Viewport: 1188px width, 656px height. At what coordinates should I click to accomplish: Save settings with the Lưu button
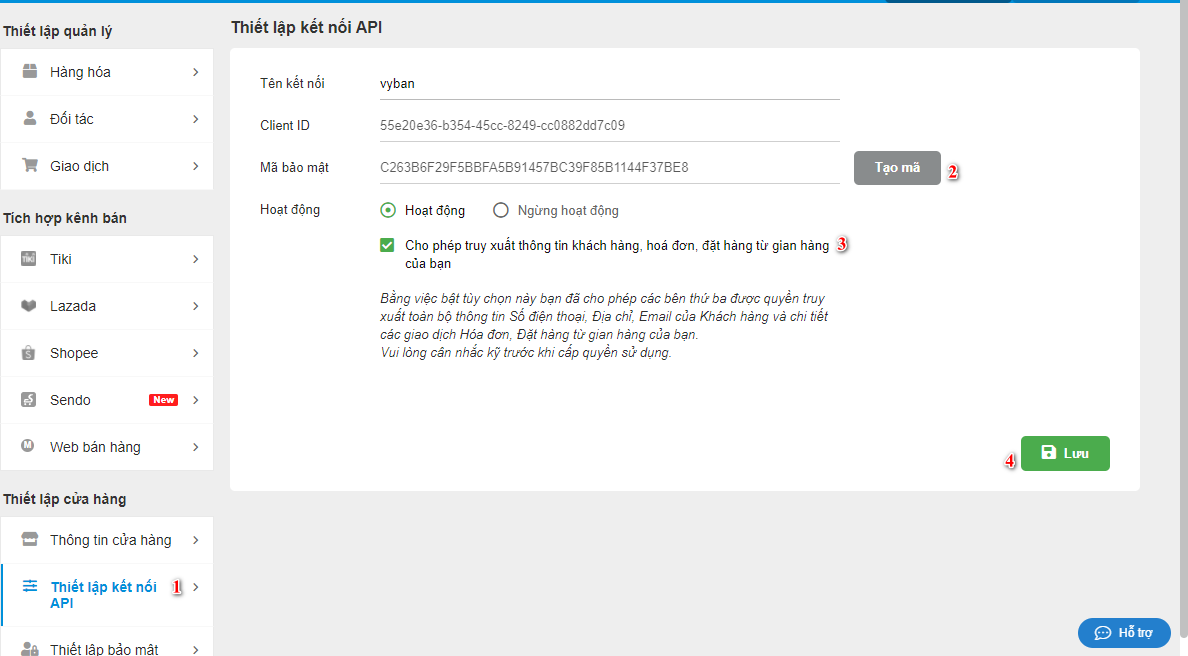click(x=1065, y=453)
